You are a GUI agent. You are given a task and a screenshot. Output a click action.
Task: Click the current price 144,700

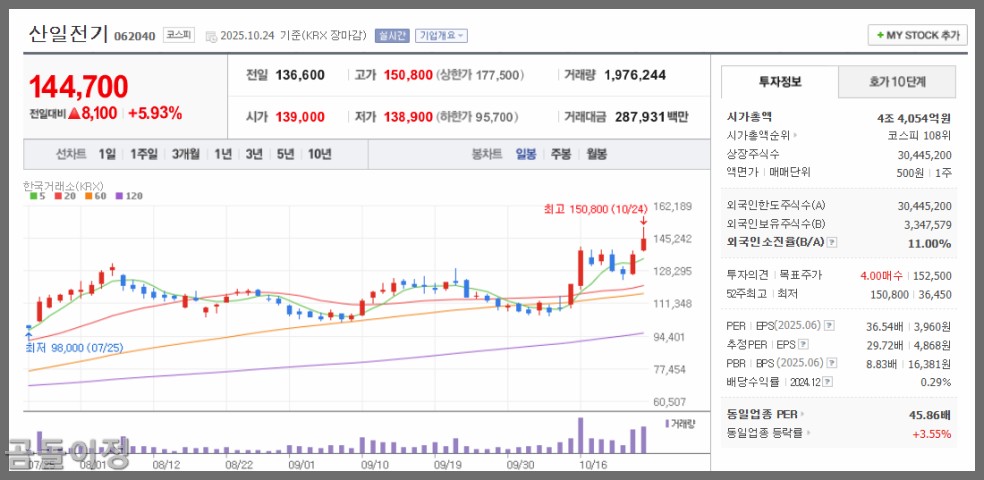(x=78, y=87)
